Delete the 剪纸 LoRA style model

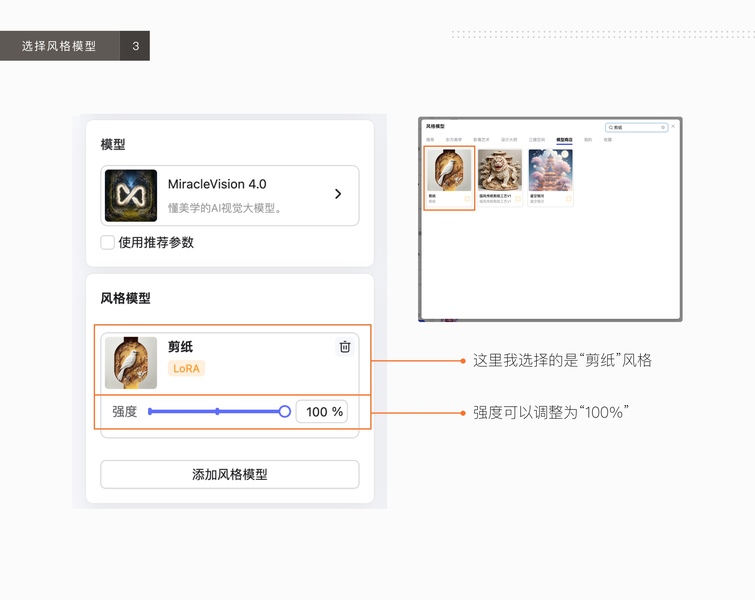pyautogui.click(x=345, y=347)
